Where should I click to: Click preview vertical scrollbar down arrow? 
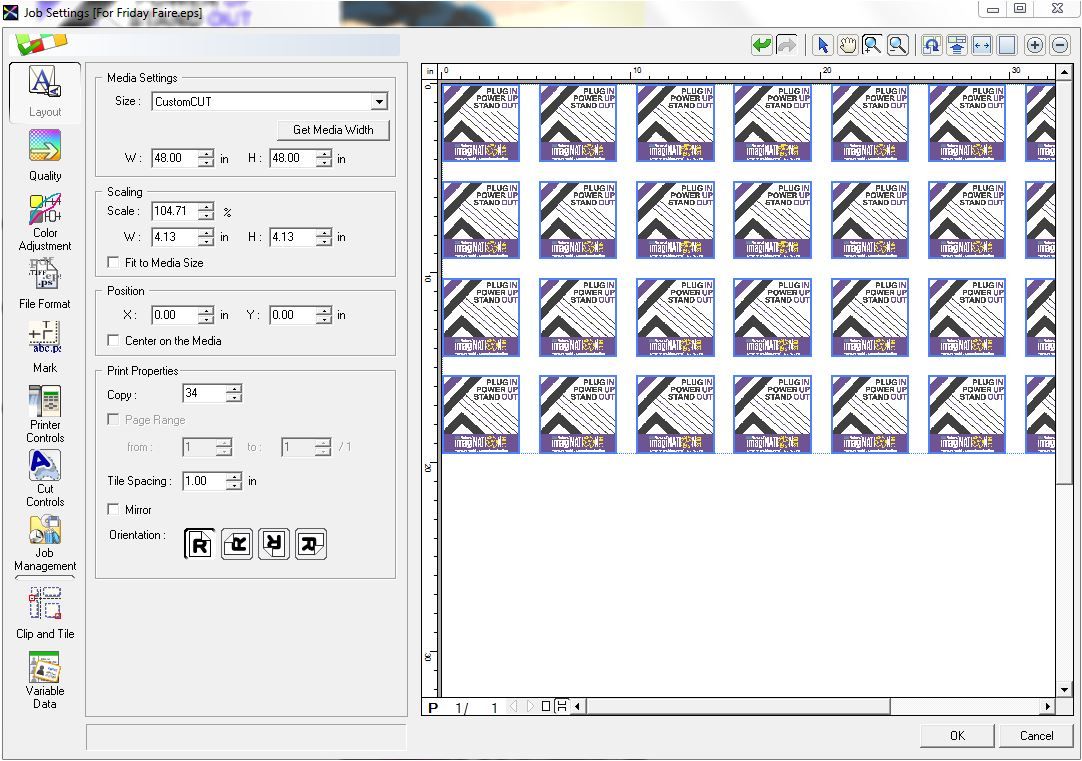(1064, 689)
